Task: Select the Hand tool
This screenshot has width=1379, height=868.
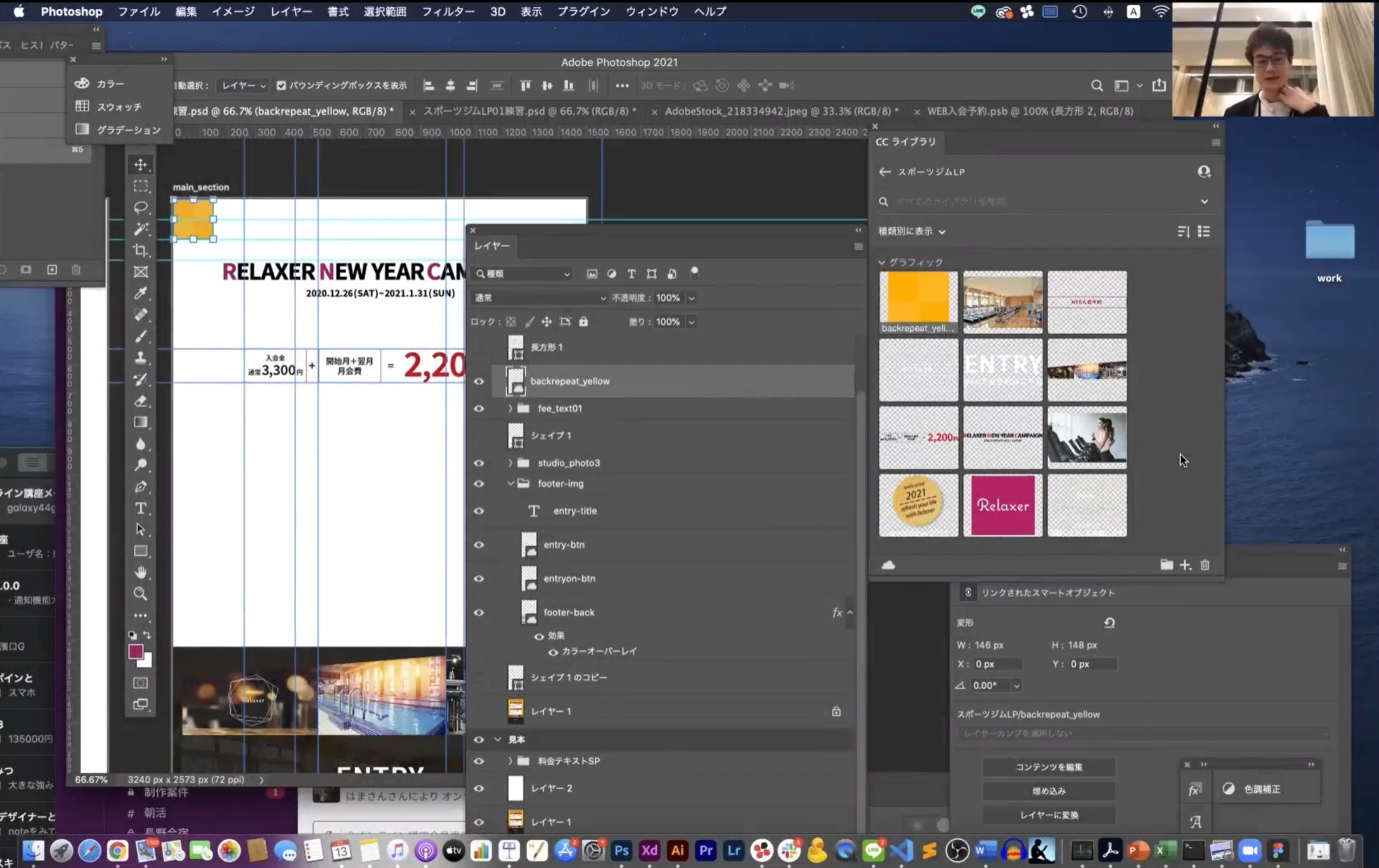Action: coord(141,572)
